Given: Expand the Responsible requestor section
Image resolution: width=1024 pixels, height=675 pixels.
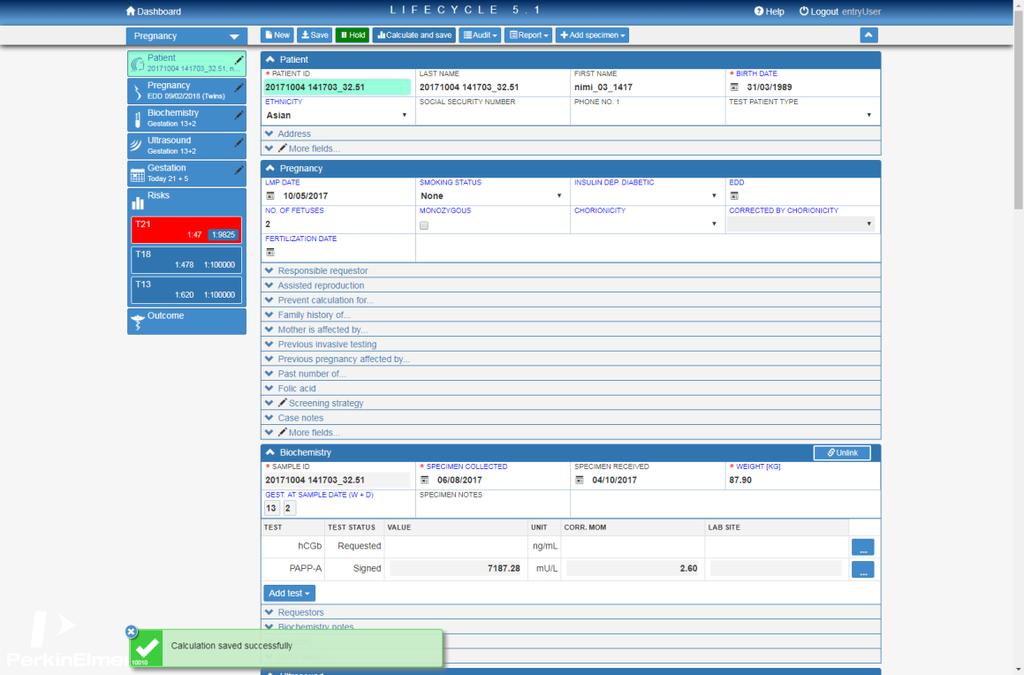Looking at the screenshot, I should [570, 271].
